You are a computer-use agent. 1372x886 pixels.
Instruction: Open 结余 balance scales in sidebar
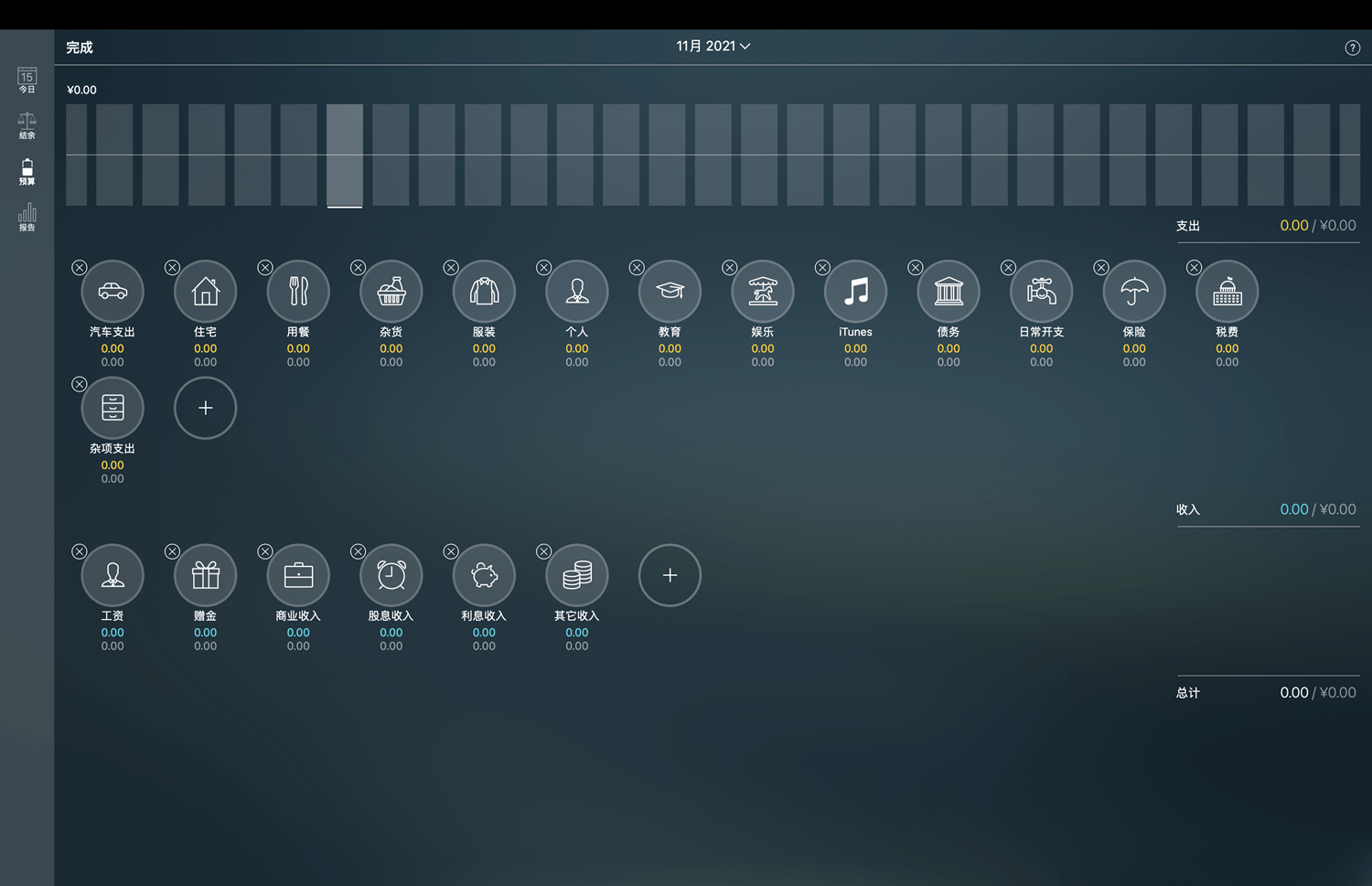pyautogui.click(x=27, y=126)
